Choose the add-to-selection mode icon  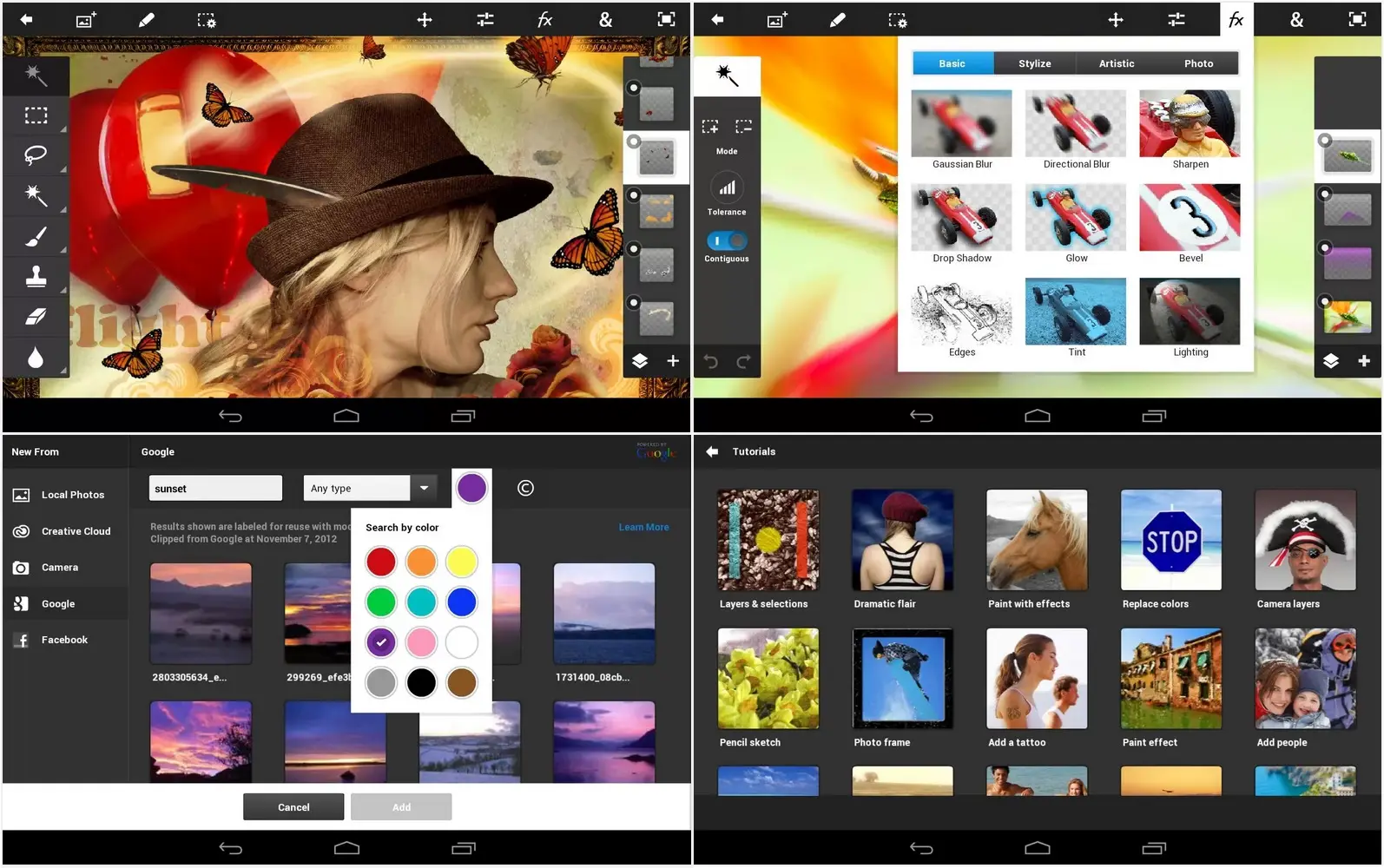pyautogui.click(x=710, y=127)
